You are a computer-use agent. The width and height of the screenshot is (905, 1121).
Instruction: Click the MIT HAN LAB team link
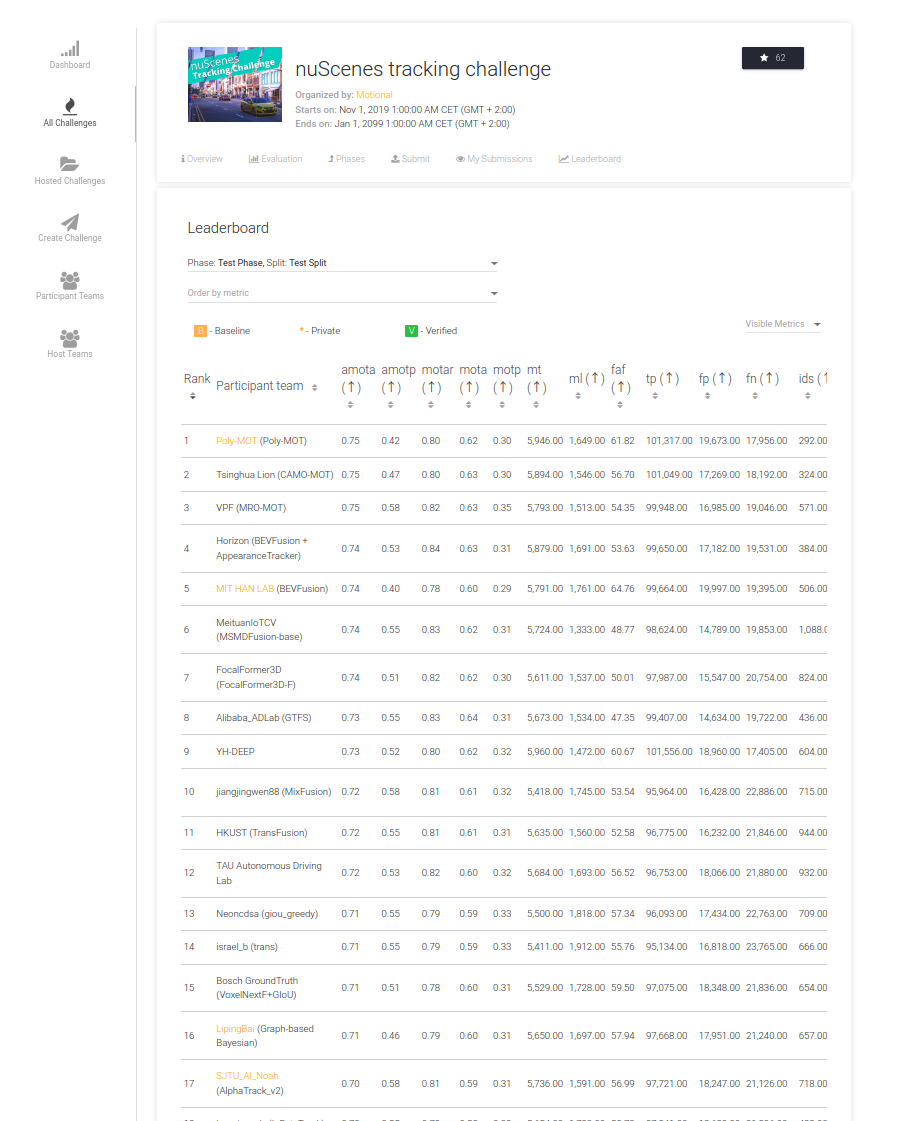click(x=245, y=589)
